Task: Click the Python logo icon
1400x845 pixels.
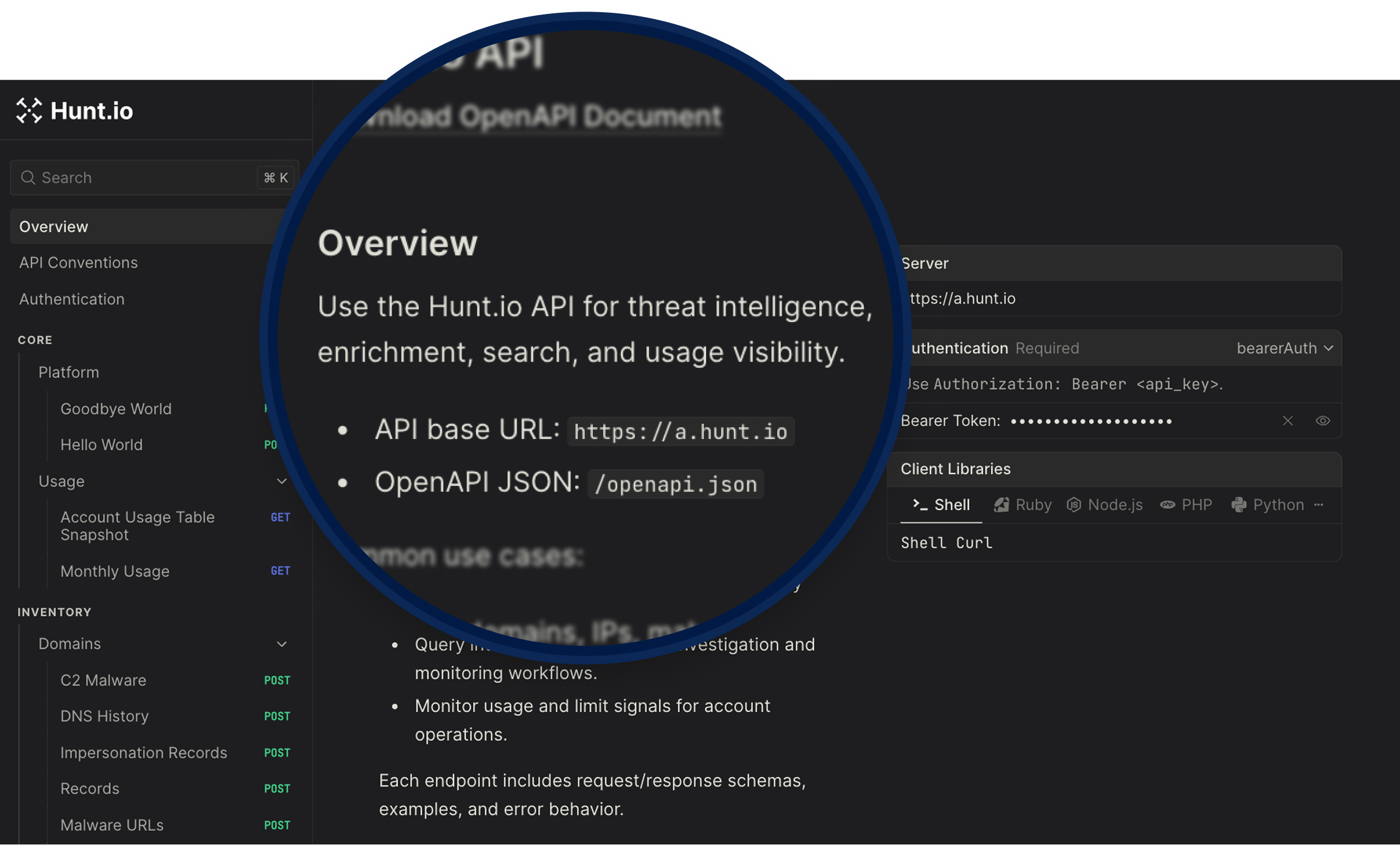Action: tap(1239, 505)
